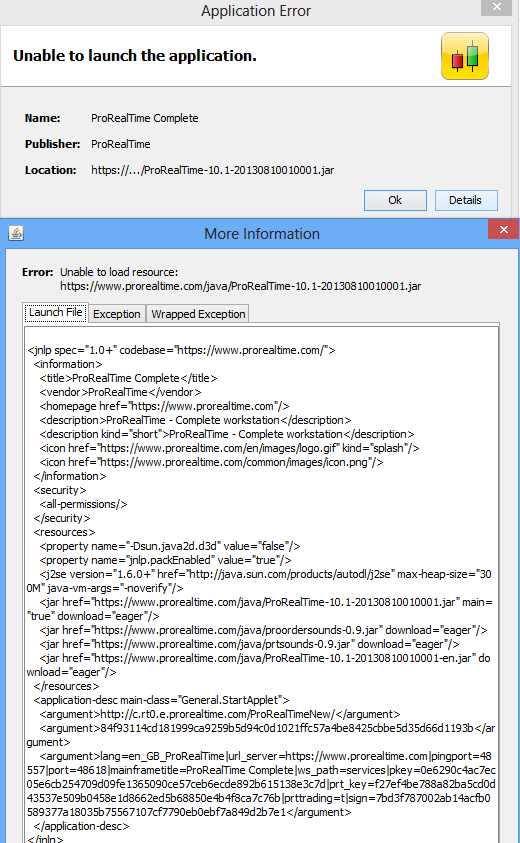Click the <vendor> ProRealTime line
520x843 pixels.
(x=120, y=392)
